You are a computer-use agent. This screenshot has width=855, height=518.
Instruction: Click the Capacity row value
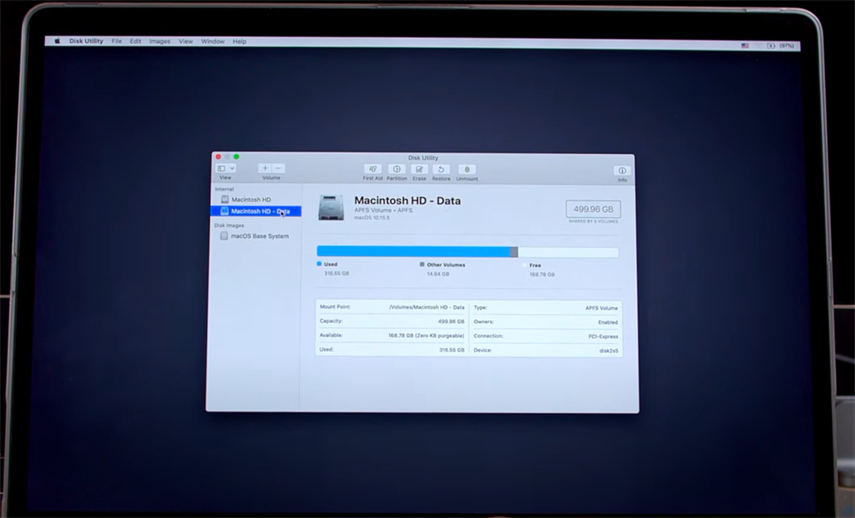[451, 322]
